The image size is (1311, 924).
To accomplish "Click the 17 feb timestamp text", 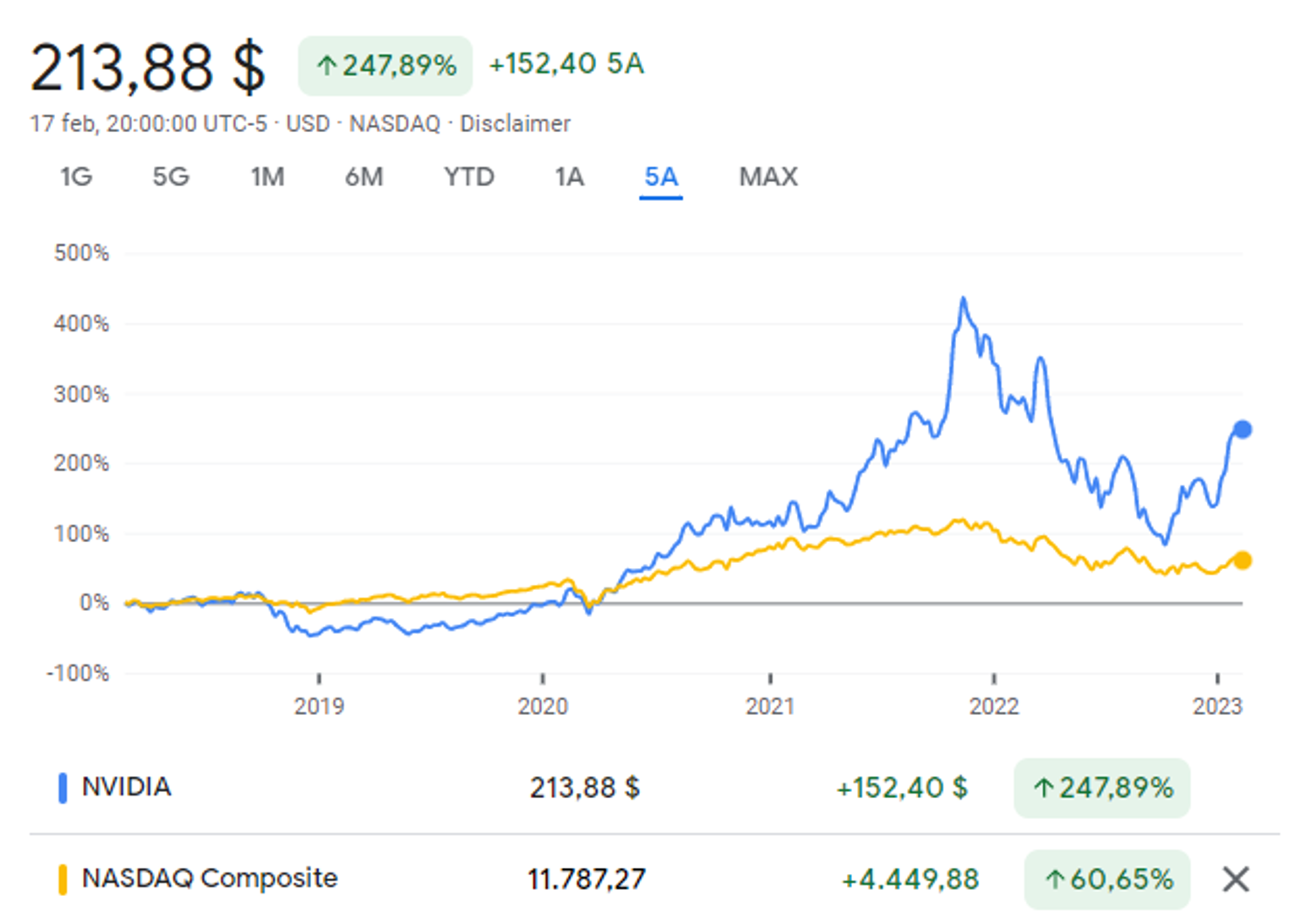I will click(149, 124).
